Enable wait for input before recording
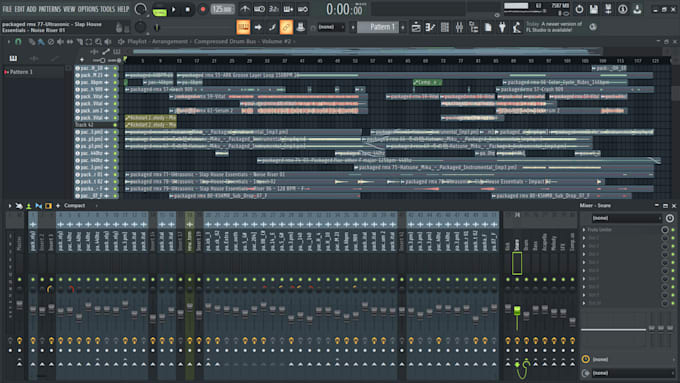This screenshot has height=383, width=680. click(x=259, y=9)
